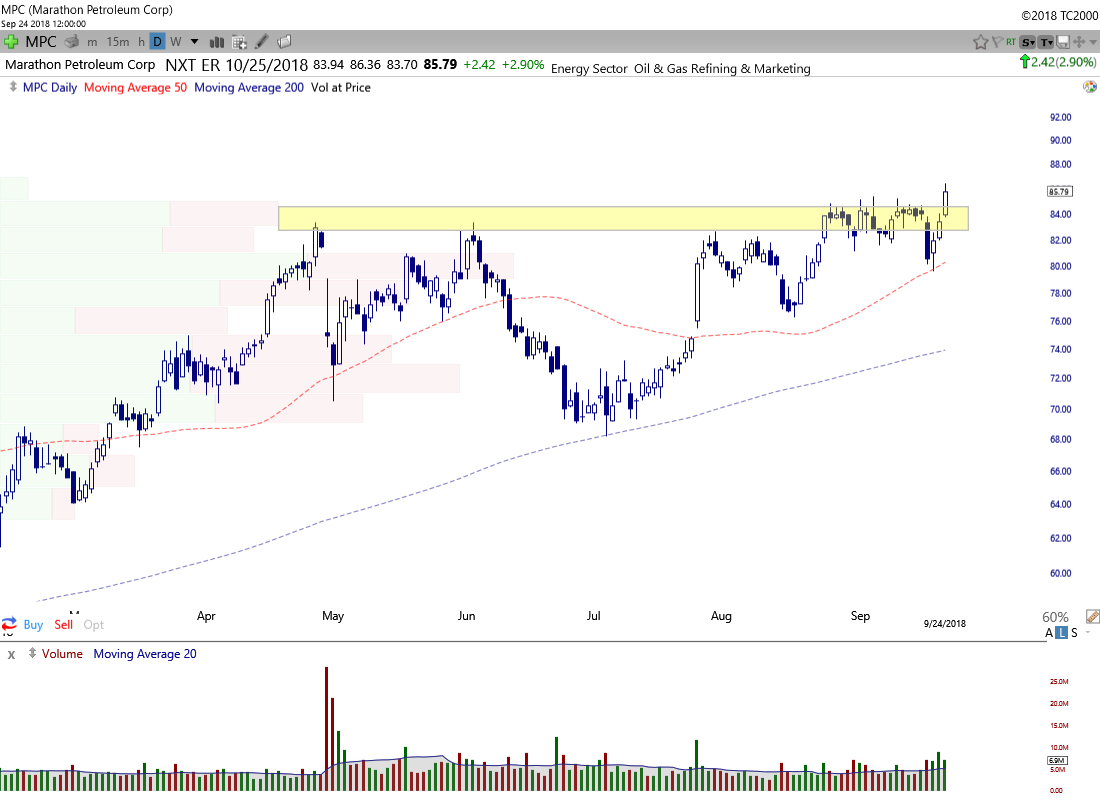Select the L logarithmic scale option
The width and height of the screenshot is (1100, 800).
point(1061,633)
